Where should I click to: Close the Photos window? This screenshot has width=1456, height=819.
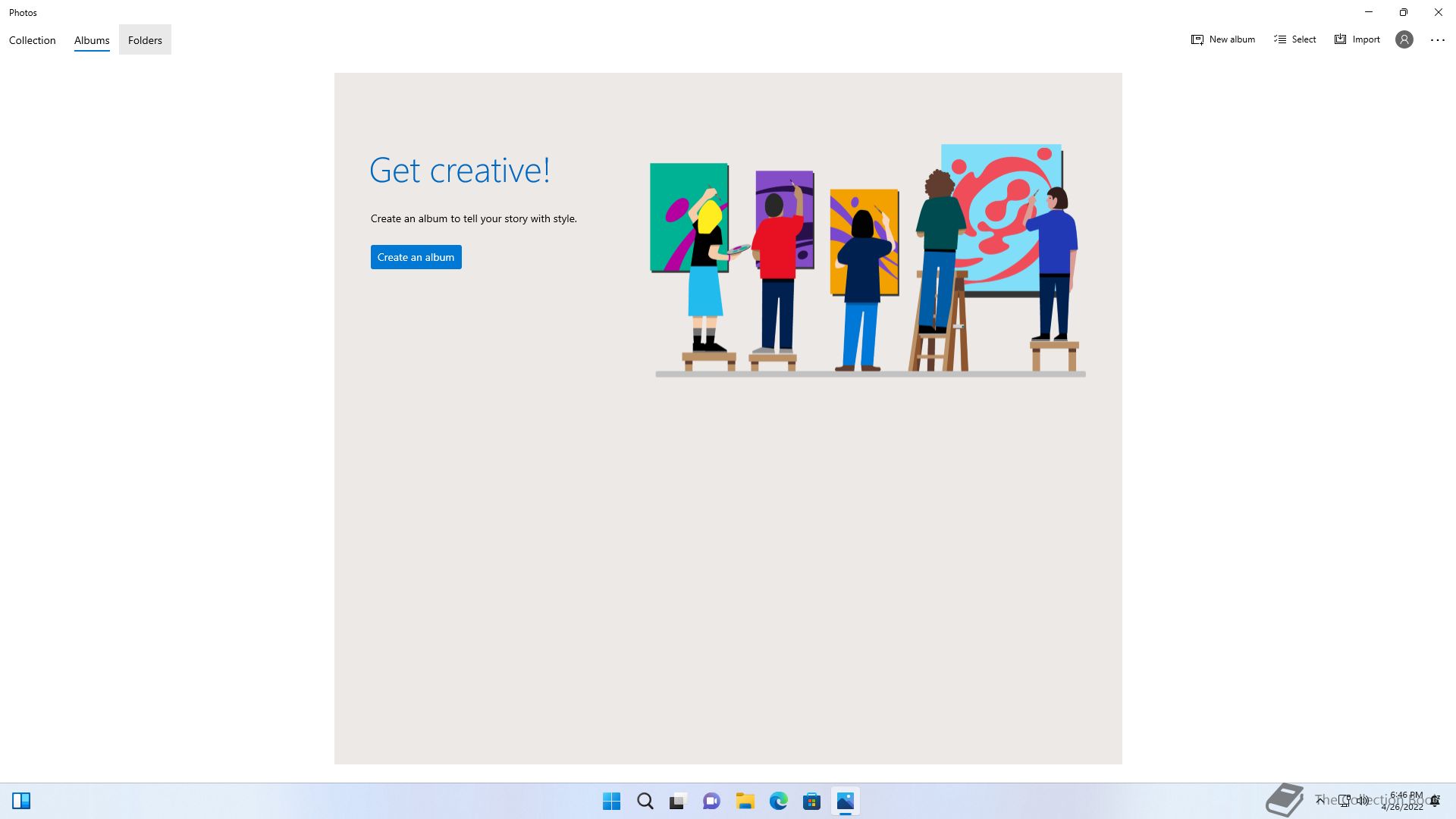pyautogui.click(x=1439, y=12)
